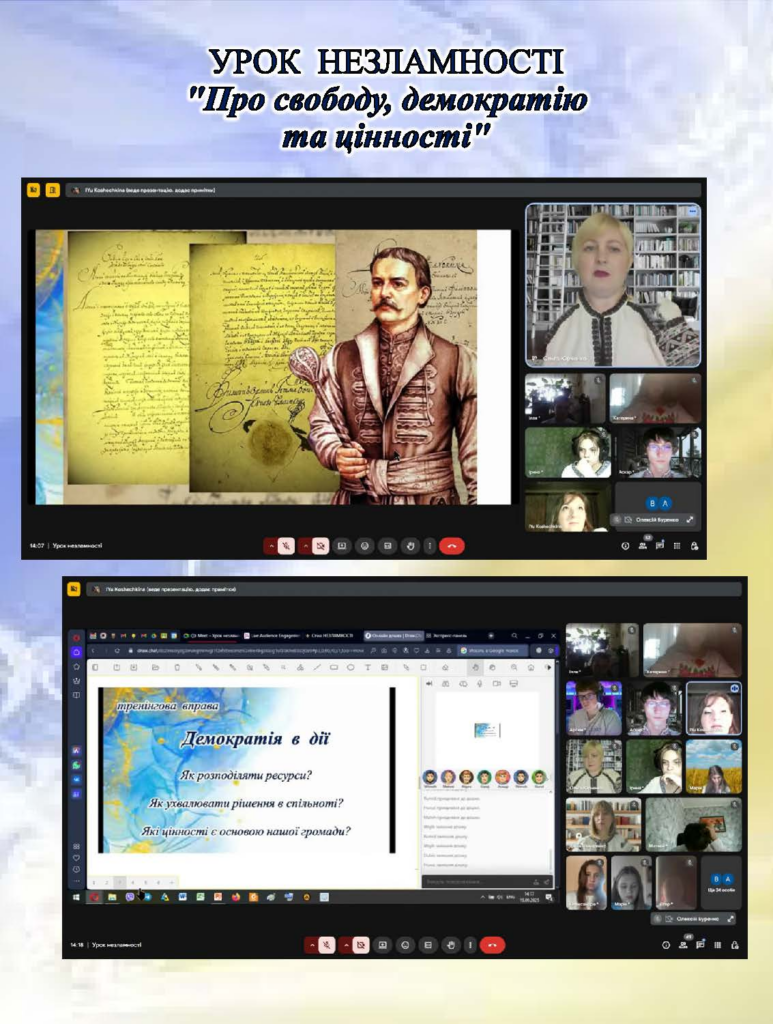773x1024 pixels.
Task: Open more options menu in upper Meet toolbar
Action: 429,546
